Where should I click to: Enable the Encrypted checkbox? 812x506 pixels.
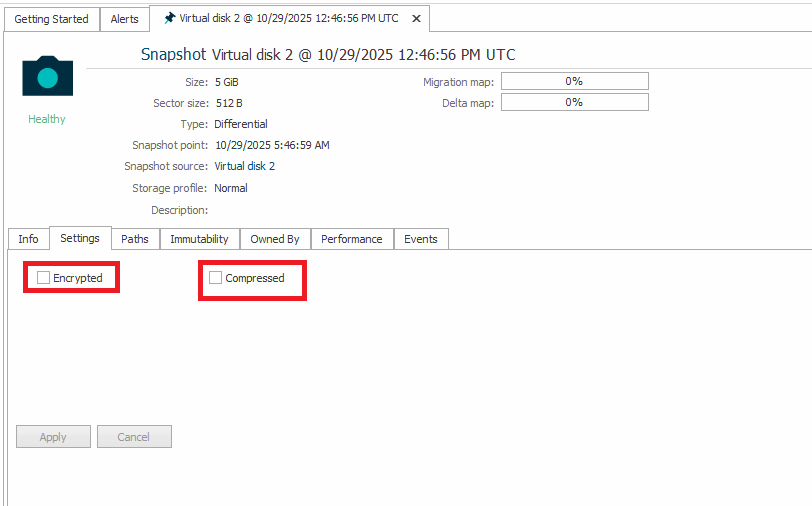pyautogui.click(x=44, y=278)
